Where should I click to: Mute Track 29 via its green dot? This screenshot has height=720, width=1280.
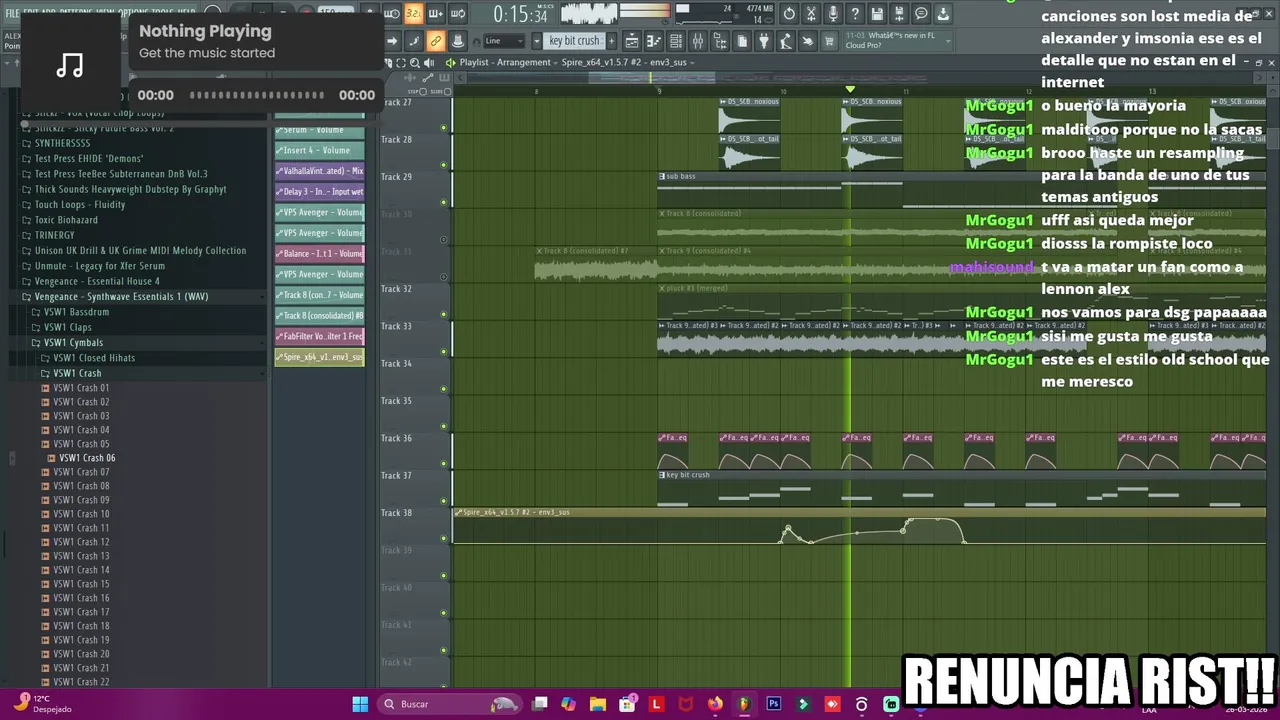444,202
